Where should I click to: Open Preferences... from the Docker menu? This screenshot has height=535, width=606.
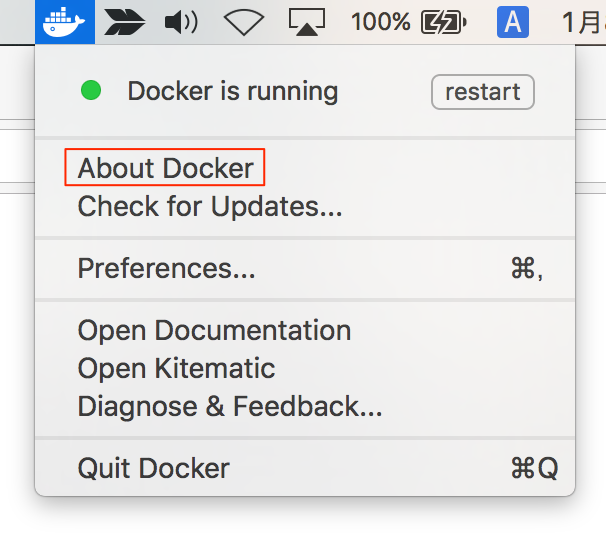pos(166,269)
